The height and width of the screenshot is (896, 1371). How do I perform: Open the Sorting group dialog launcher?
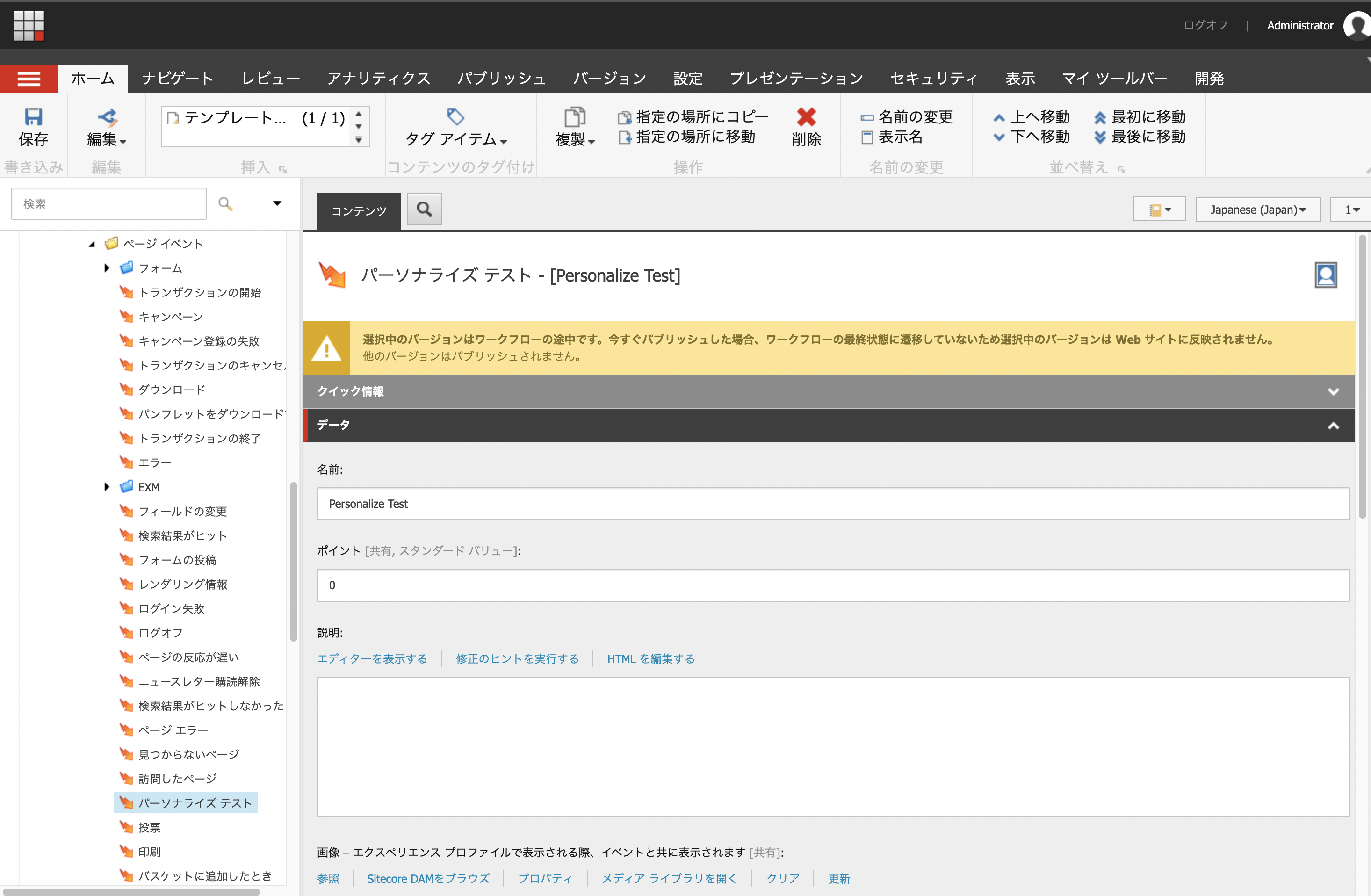pos(1121,169)
